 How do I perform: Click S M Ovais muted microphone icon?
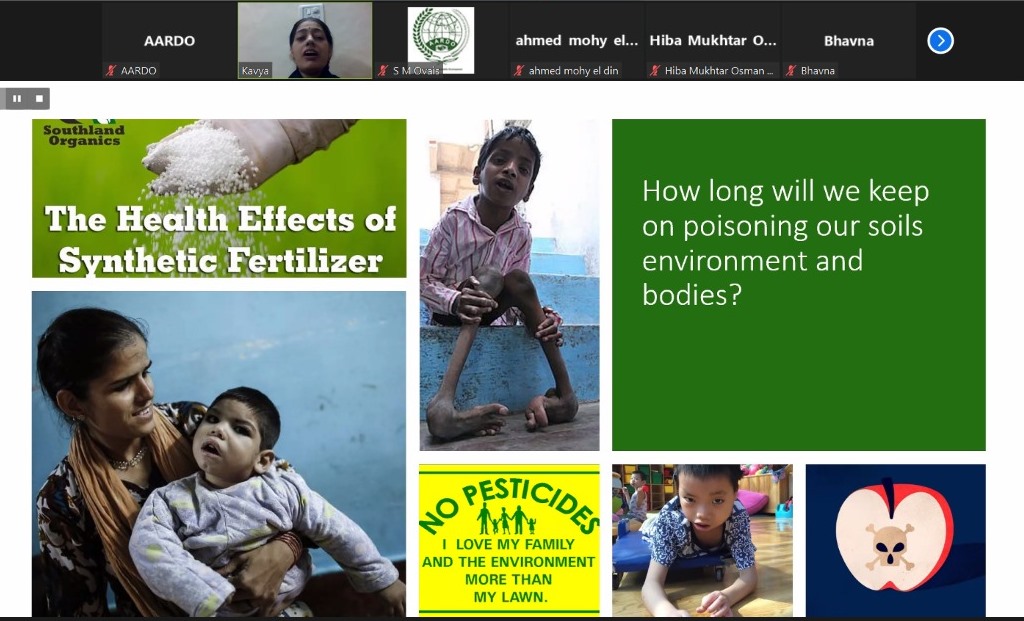coord(383,71)
